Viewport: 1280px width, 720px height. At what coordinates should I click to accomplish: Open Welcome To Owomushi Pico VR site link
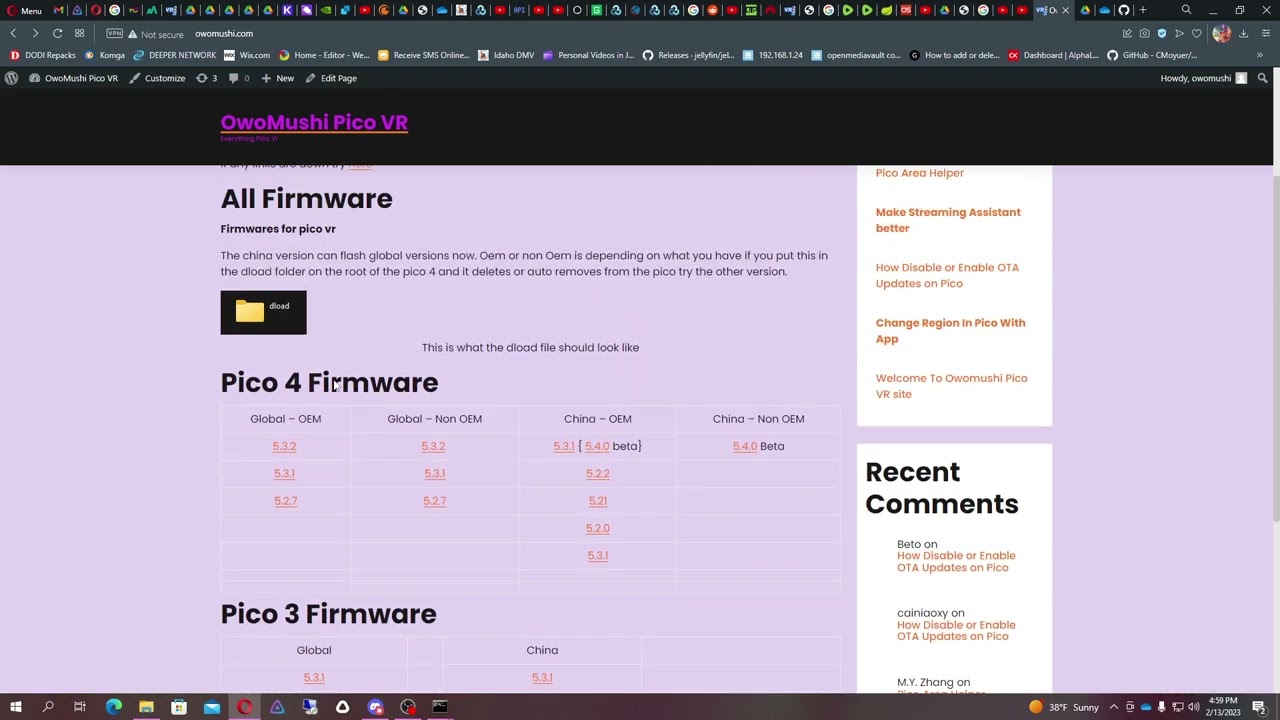point(951,386)
